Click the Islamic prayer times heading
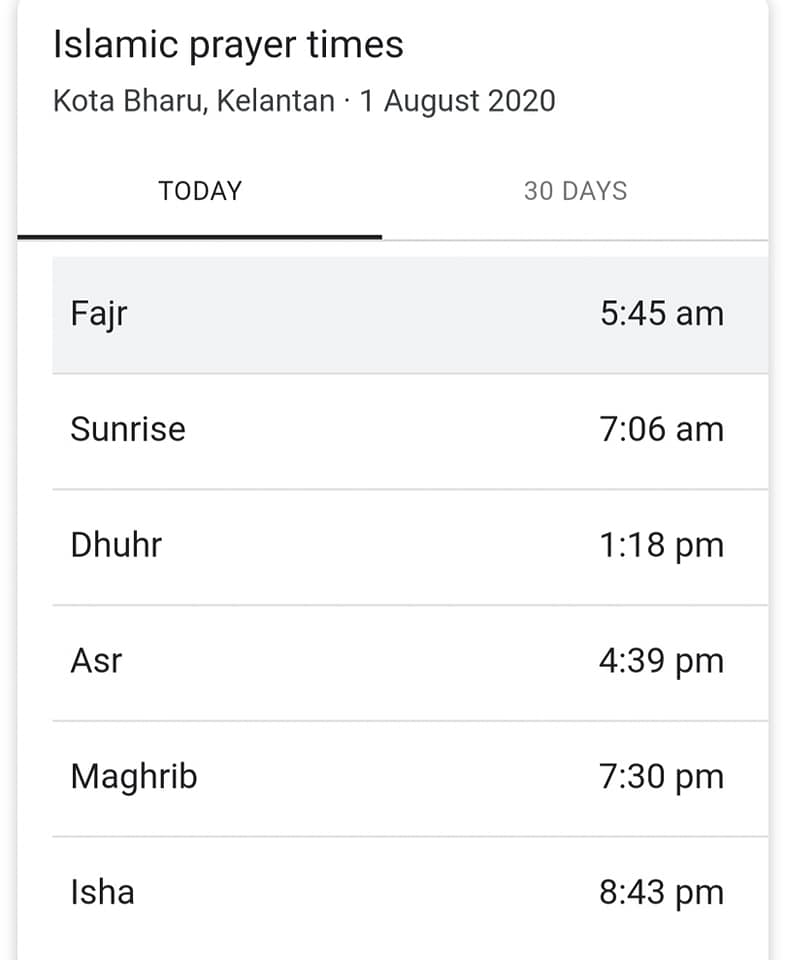786x960 pixels. (228, 45)
